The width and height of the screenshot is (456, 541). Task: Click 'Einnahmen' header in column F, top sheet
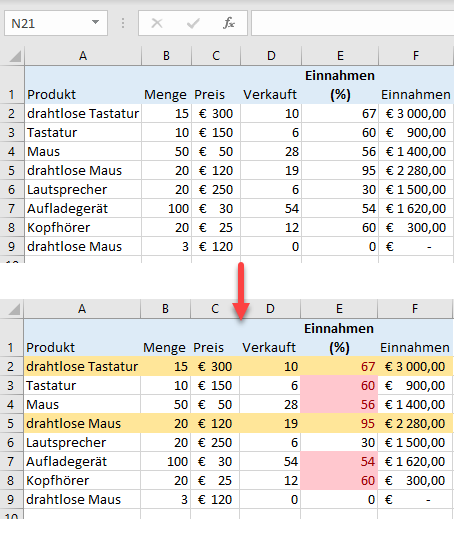(x=416, y=85)
